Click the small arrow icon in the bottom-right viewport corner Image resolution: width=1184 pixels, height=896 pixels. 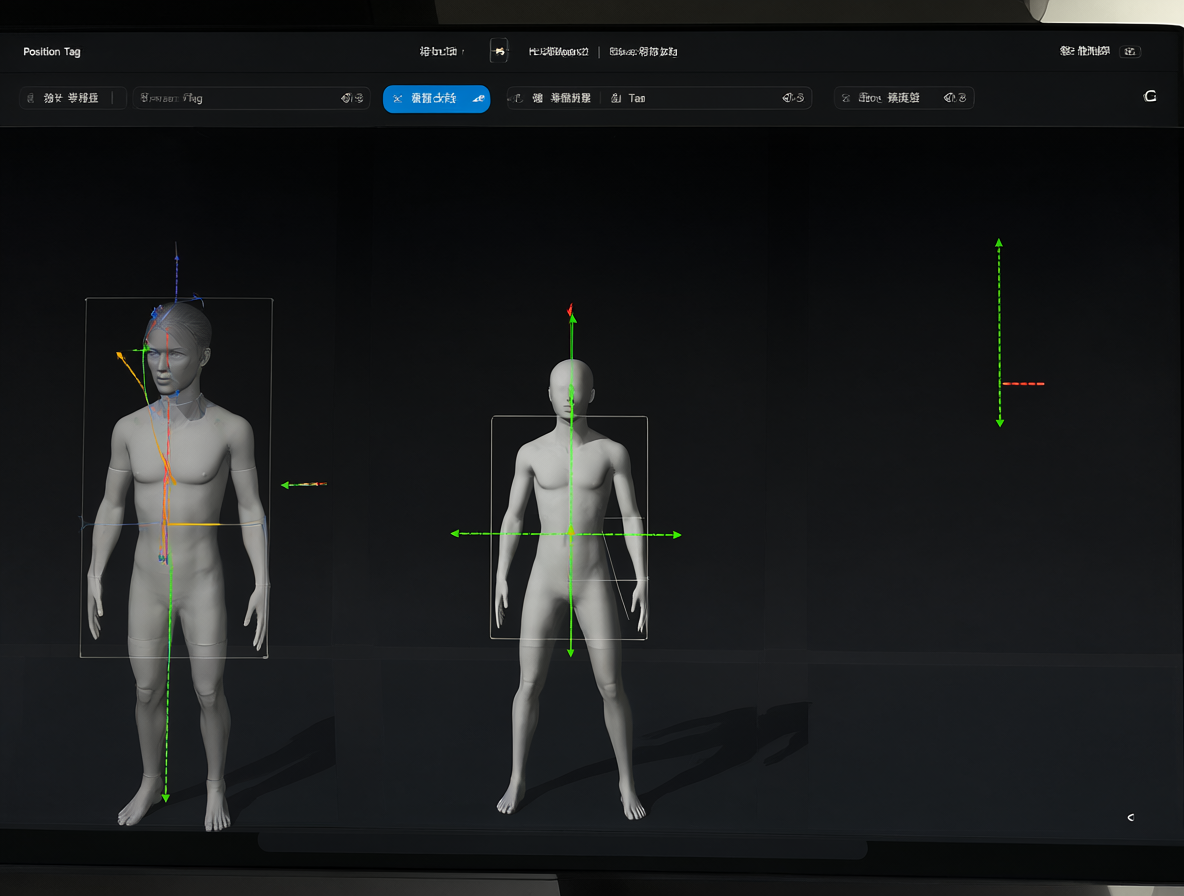click(x=1130, y=817)
